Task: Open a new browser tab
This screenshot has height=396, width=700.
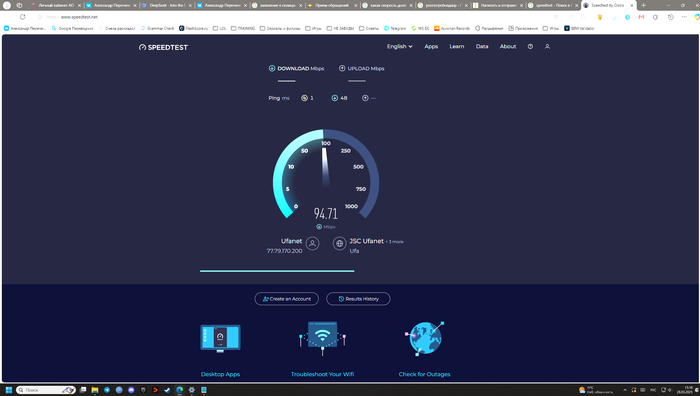Action: (643, 5)
